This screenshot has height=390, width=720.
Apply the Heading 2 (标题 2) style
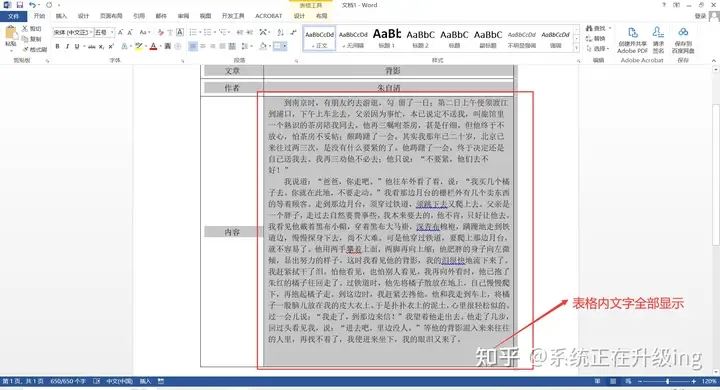420,38
